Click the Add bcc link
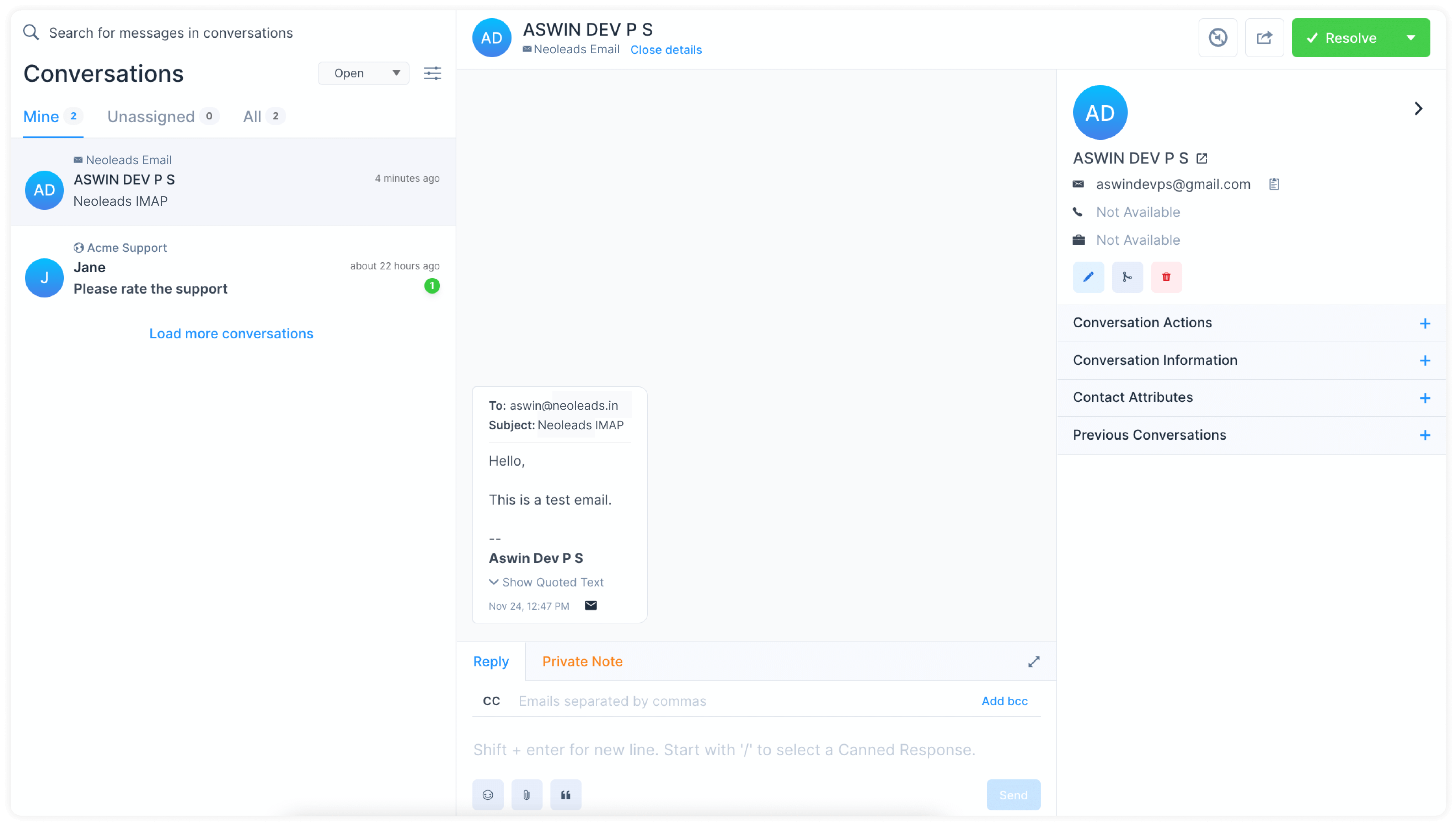 click(x=1004, y=701)
